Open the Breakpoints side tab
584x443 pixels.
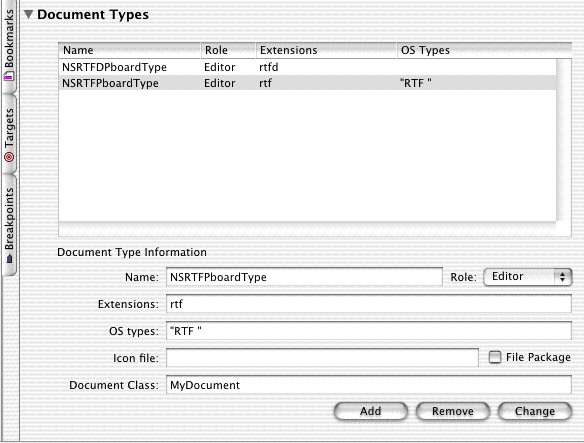click(x=9, y=225)
